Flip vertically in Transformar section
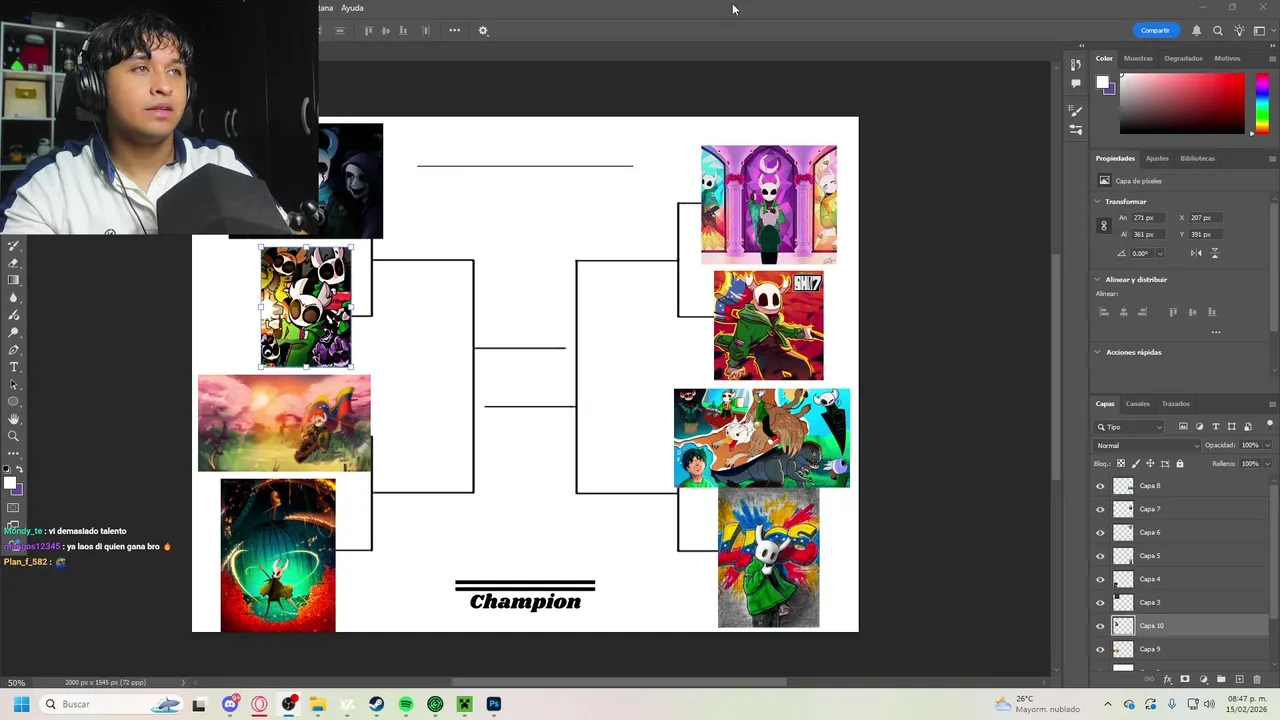Viewport: 1280px width, 720px height. click(1214, 253)
